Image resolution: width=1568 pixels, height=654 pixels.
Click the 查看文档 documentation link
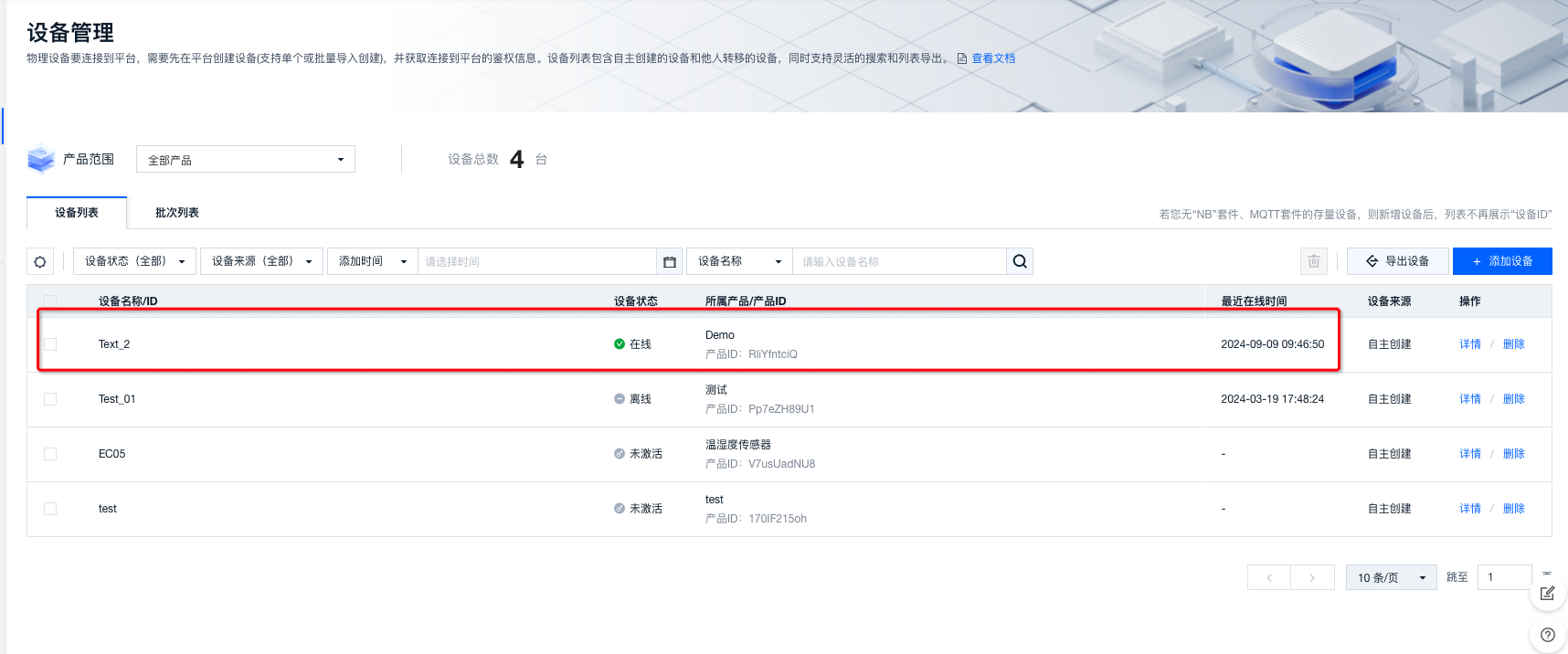(992, 58)
